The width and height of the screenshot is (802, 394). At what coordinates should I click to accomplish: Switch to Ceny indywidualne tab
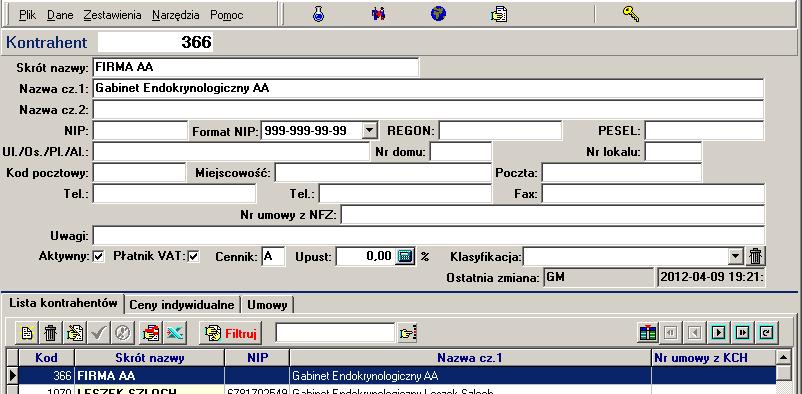click(182, 305)
